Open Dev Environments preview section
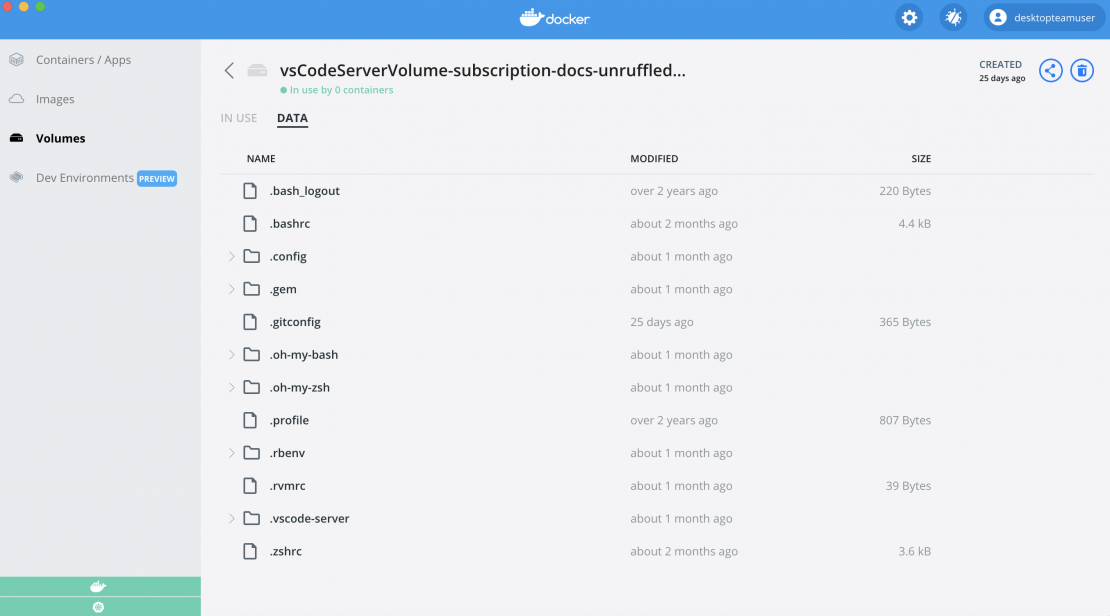Image resolution: width=1110 pixels, height=616 pixels. tap(85, 178)
